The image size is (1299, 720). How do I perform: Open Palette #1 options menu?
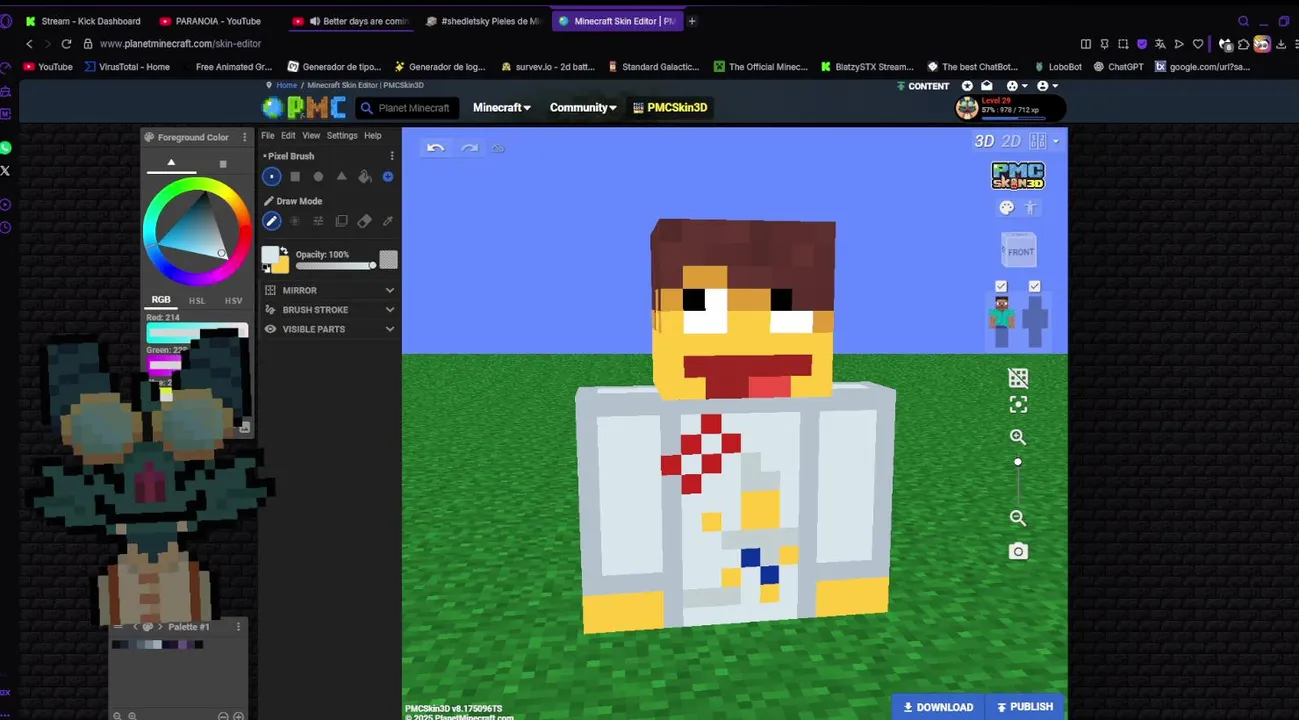238,627
